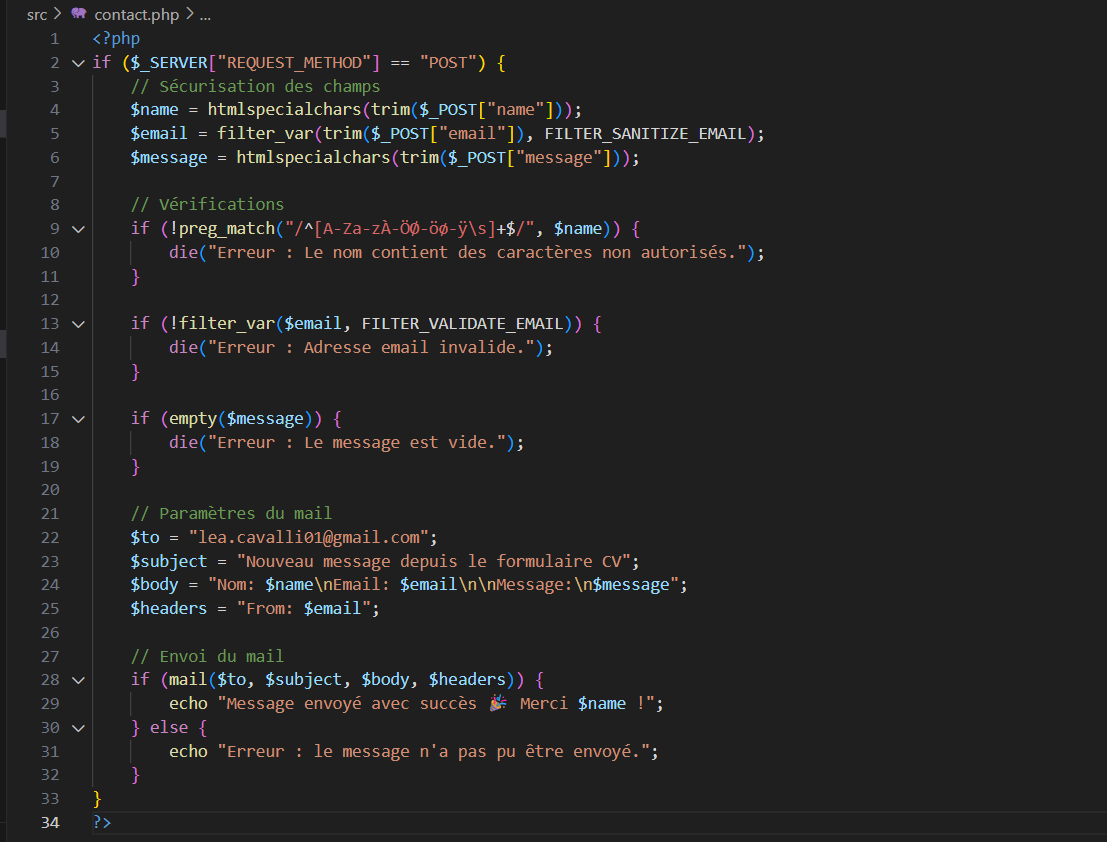Click the PHP elephant icon in breadcrumb
Image resolution: width=1107 pixels, height=842 pixels.
coord(78,15)
